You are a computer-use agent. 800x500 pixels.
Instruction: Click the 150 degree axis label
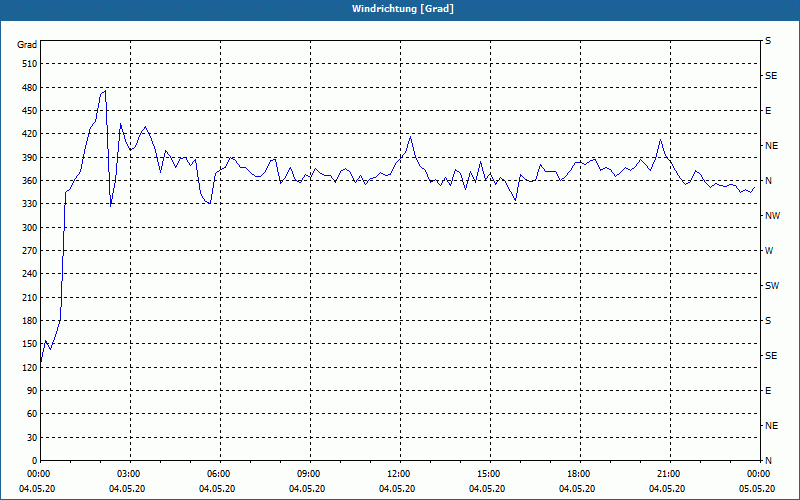pyautogui.click(x=30, y=344)
